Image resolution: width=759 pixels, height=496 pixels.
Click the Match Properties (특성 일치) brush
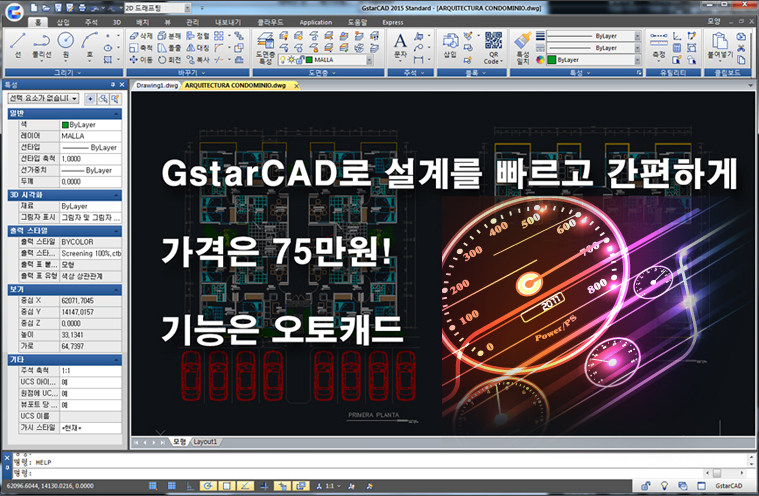(523, 48)
